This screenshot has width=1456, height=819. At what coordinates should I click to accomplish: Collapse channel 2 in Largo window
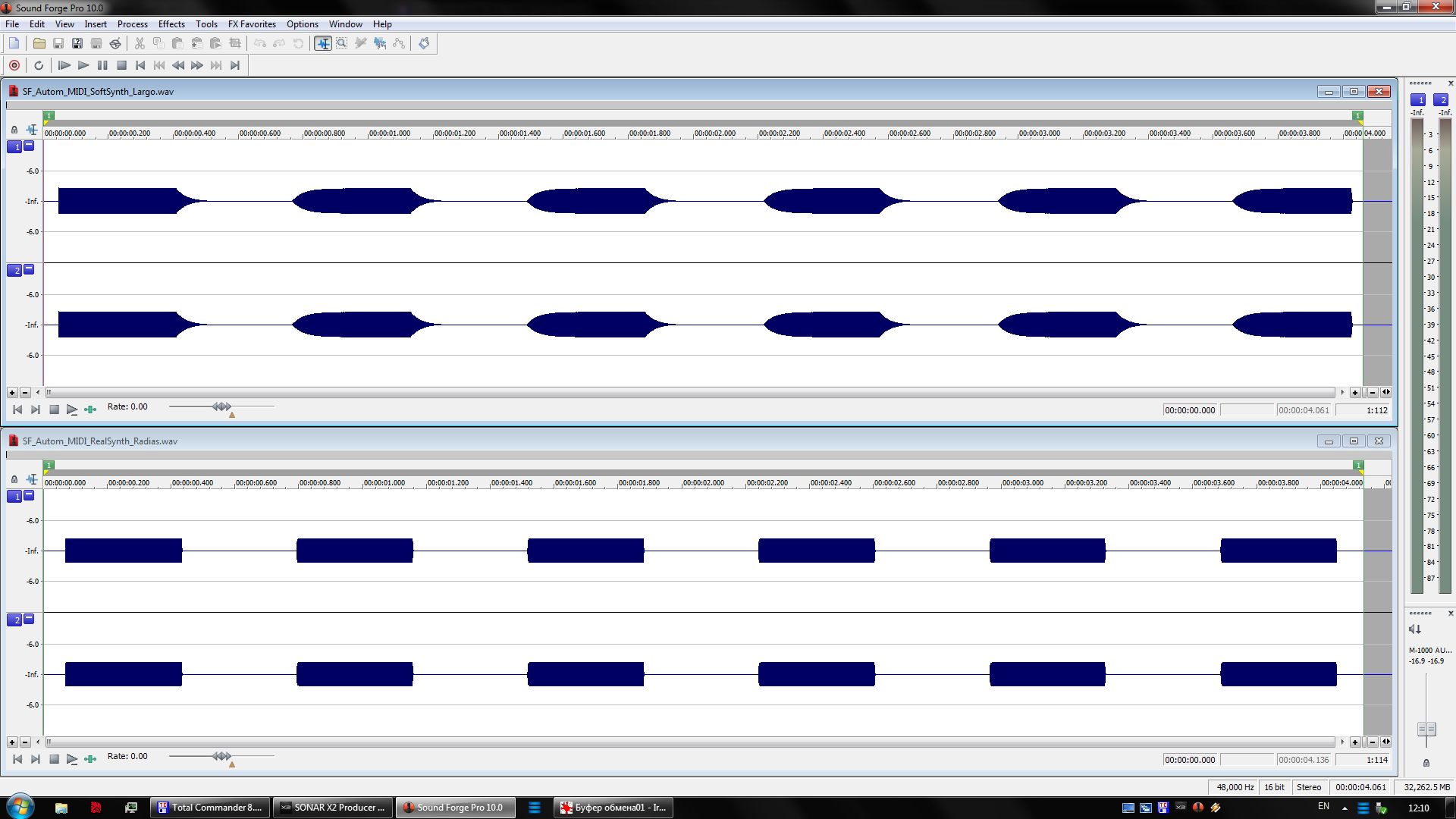click(29, 269)
